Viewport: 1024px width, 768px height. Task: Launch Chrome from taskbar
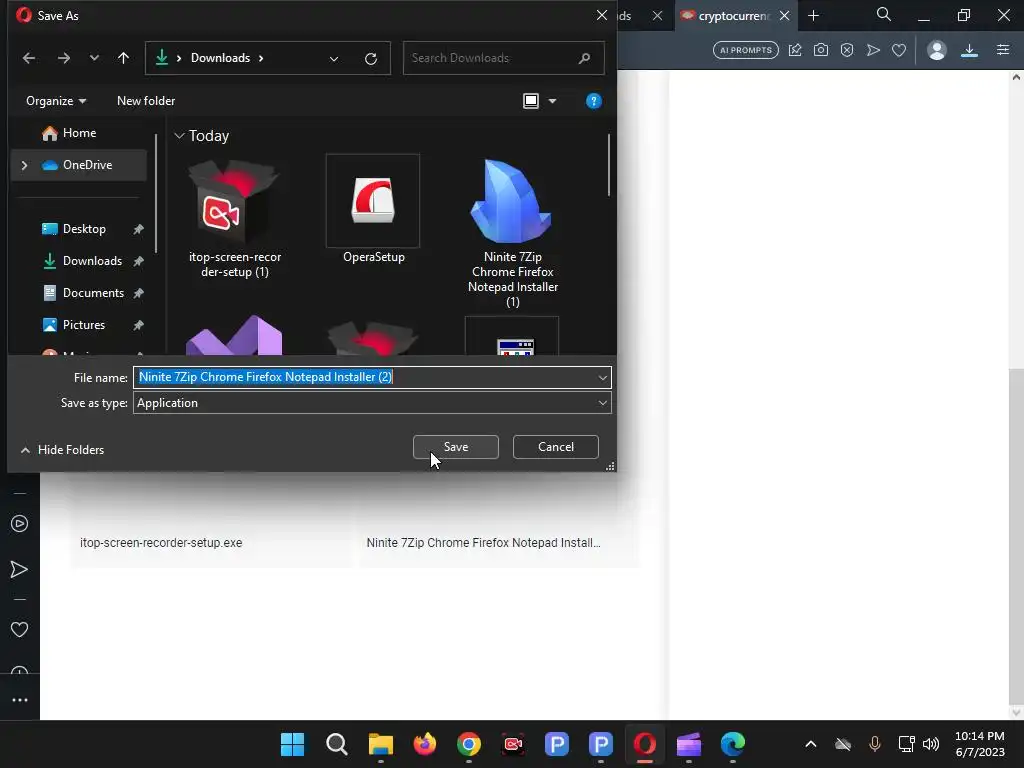tap(469, 744)
